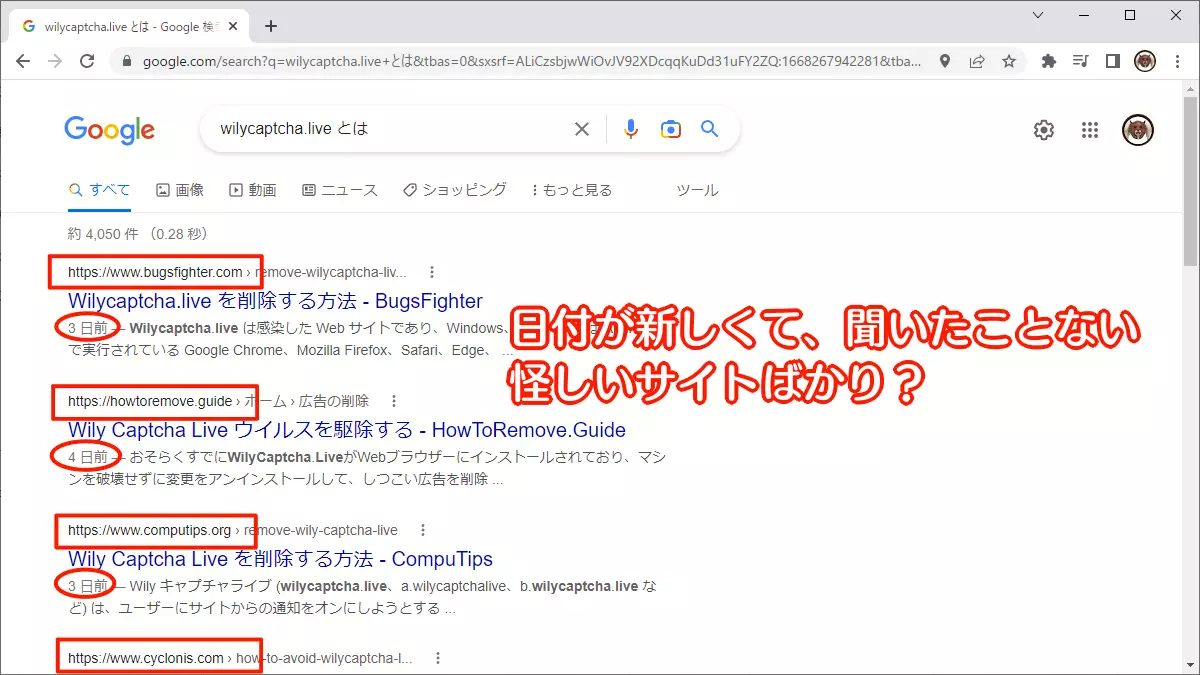The image size is (1200, 675).
Task: Open Google Lens image search
Action: click(670, 129)
